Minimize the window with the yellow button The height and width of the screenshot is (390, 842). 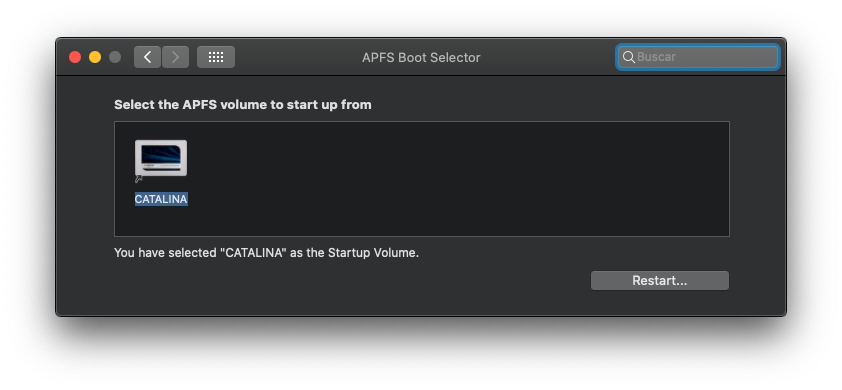[x=95, y=57]
